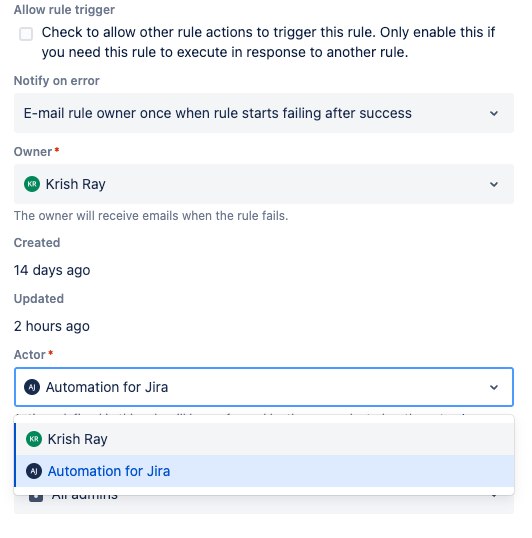Click the Owner field label
The image size is (532, 538).
coord(33,152)
